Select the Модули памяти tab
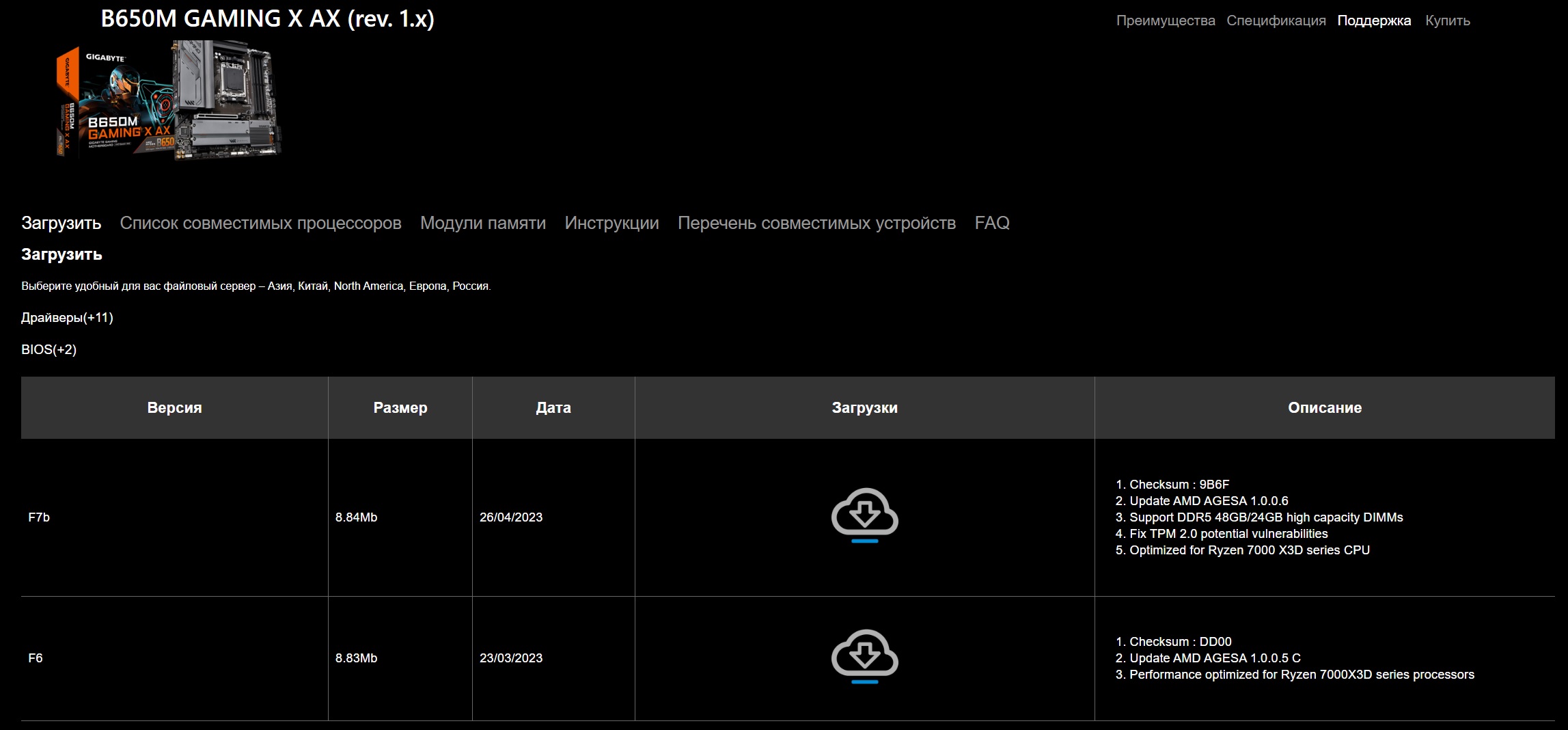 tap(483, 223)
